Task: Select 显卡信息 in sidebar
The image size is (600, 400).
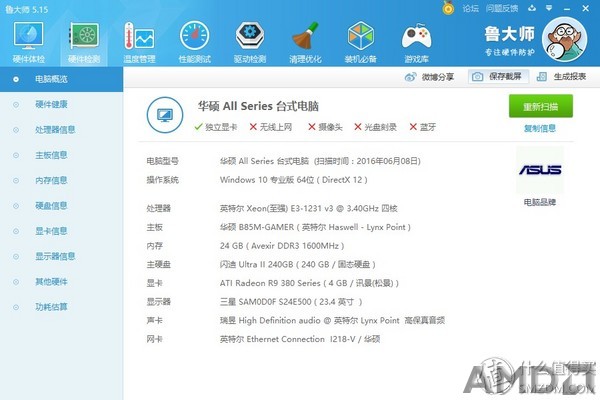Action: 51,231
